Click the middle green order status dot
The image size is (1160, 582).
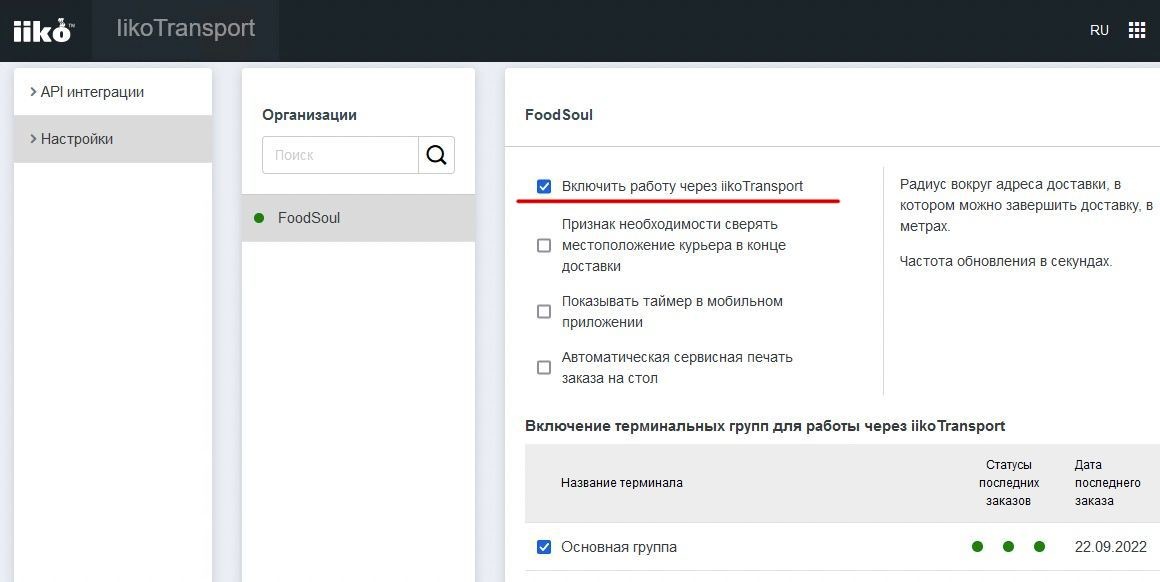coord(1008,547)
